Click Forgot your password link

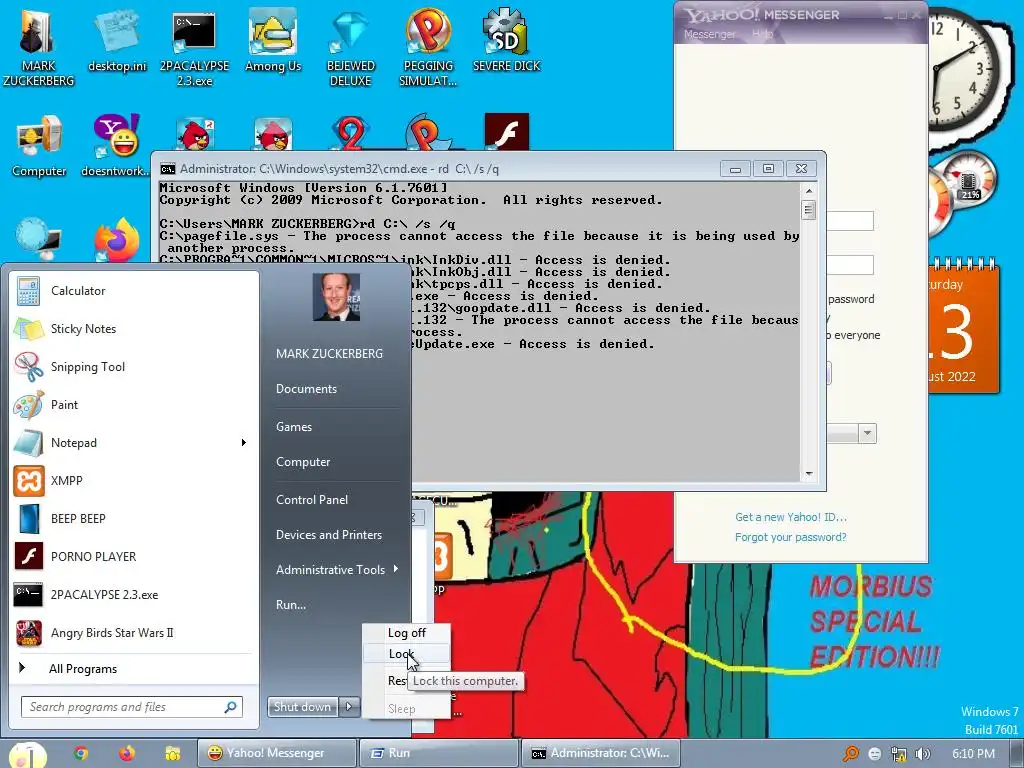tap(790, 537)
